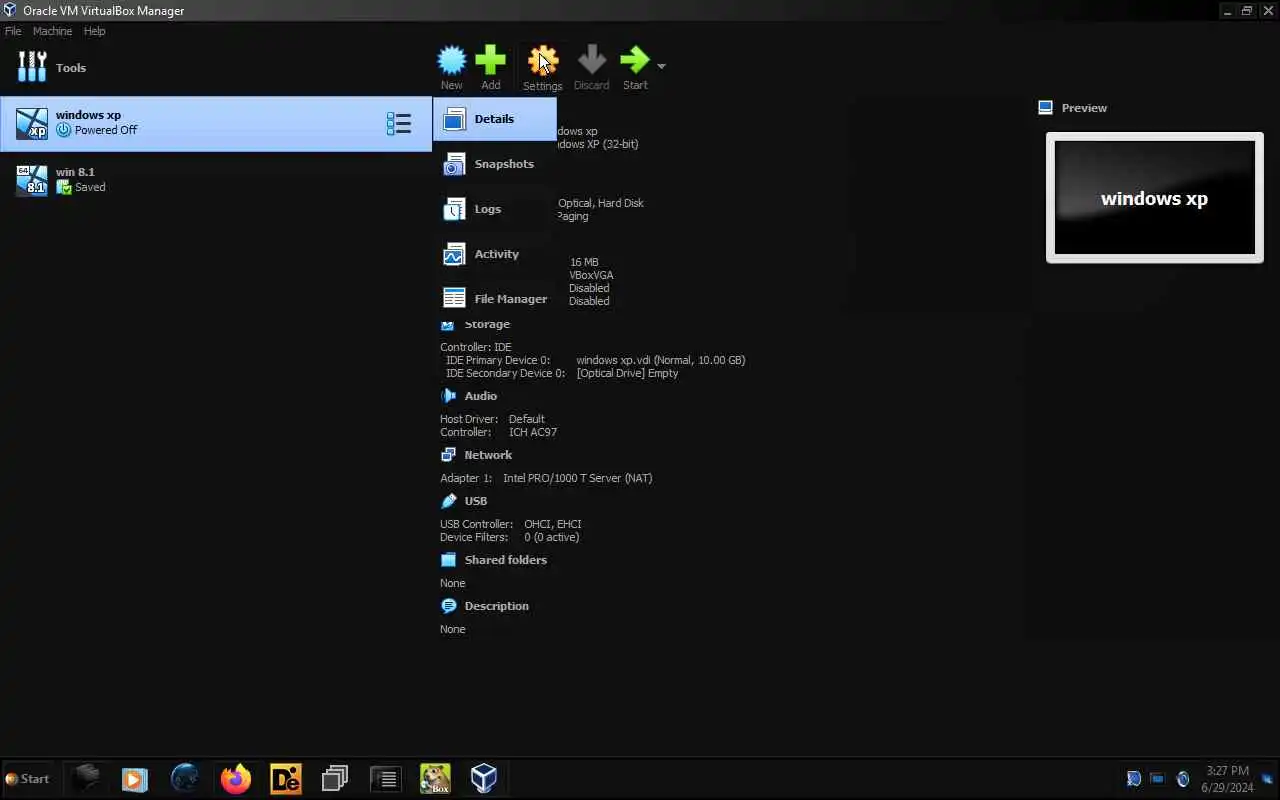
Task: Click the Preview section header
Action: (1084, 108)
